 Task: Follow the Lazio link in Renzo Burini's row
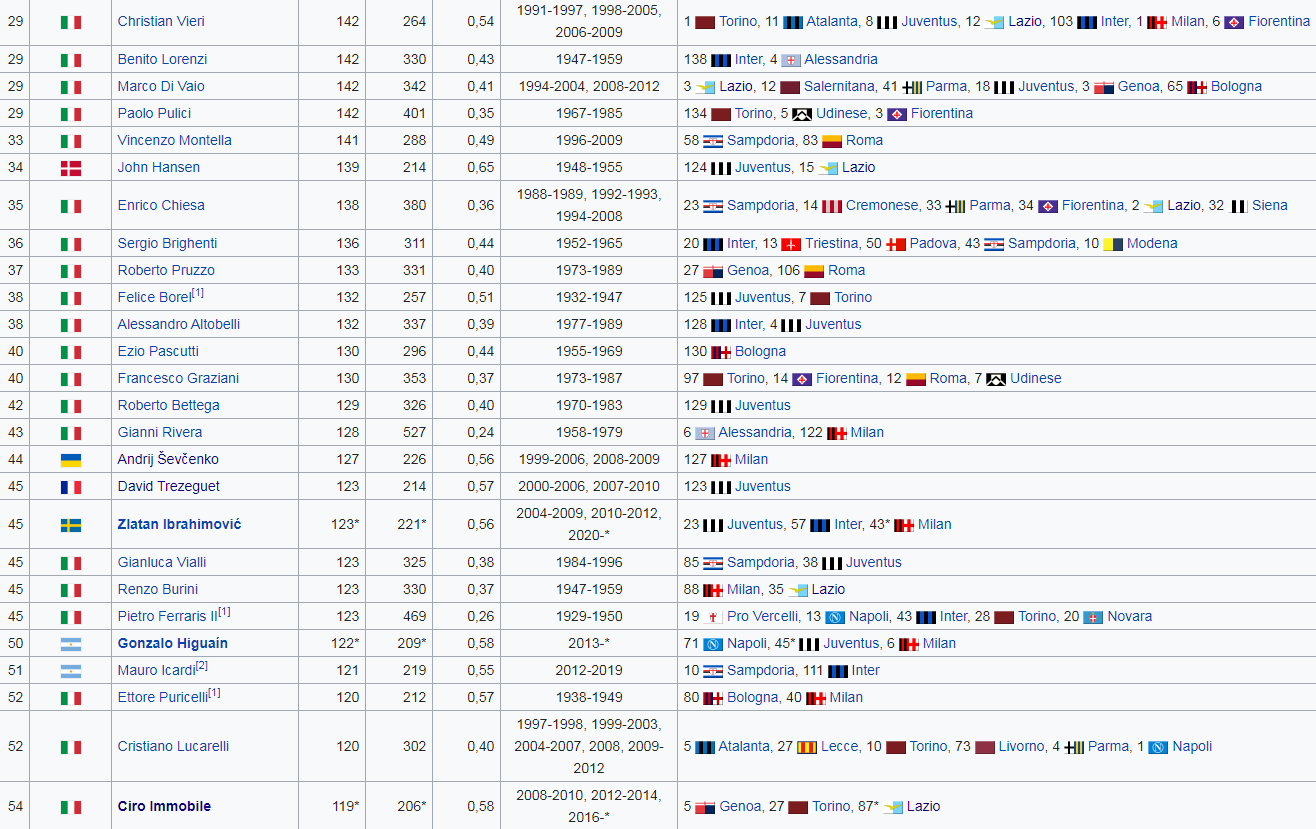pos(828,590)
